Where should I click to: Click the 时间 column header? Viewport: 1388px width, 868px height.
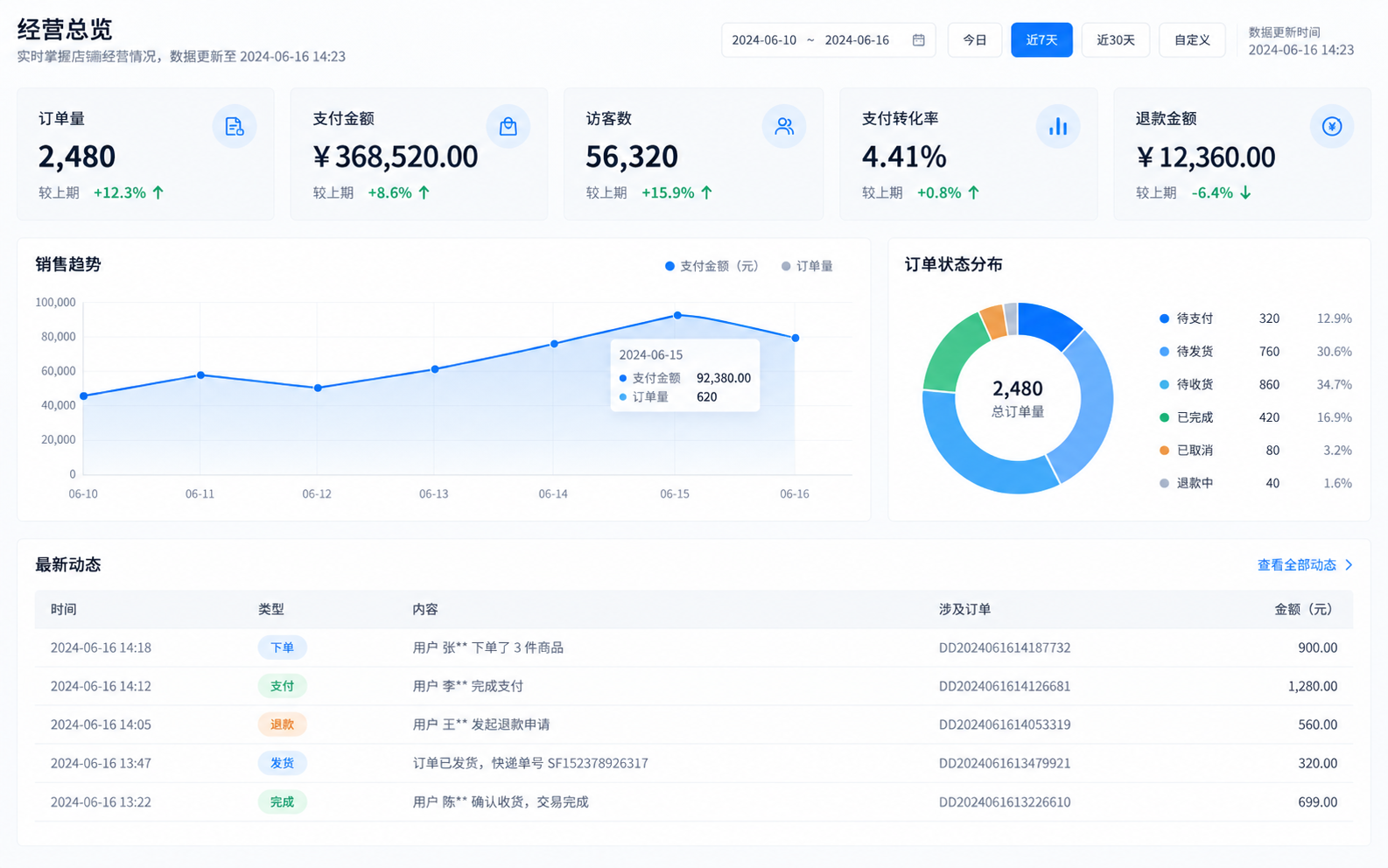(63, 610)
